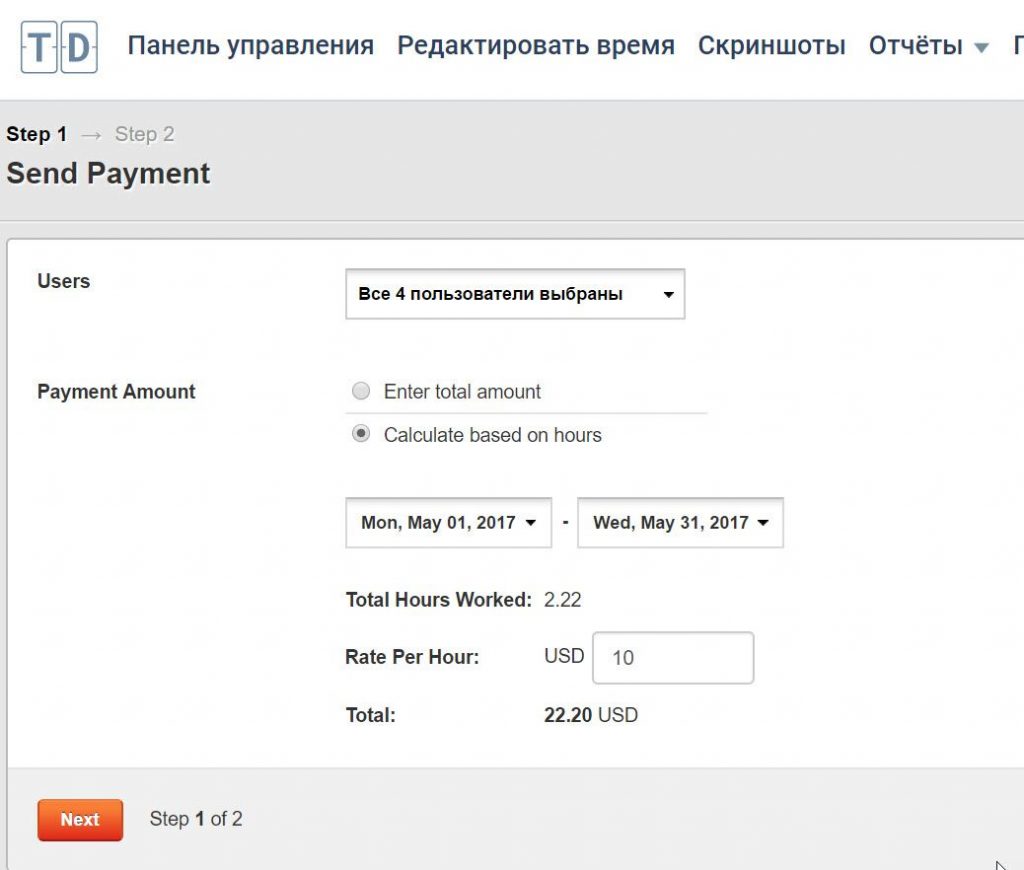Viewport: 1024px width, 870px height.
Task: Select the Enter total amount option
Action: coord(360,391)
